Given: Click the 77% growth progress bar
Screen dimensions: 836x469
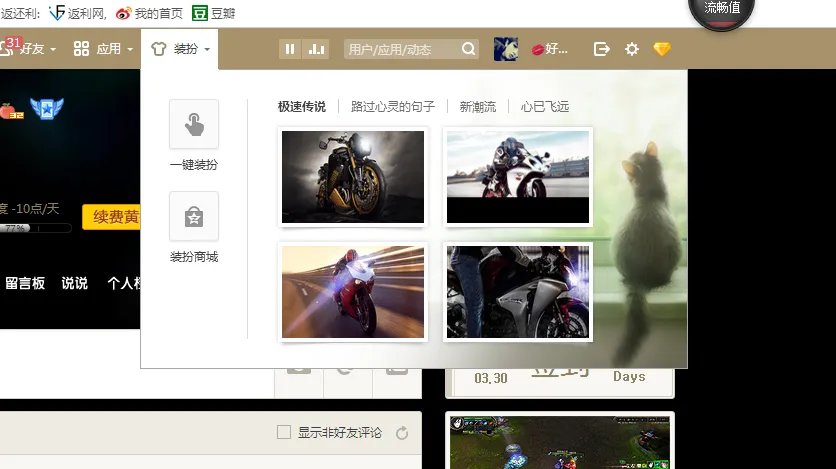Looking at the screenshot, I should click(x=35, y=228).
